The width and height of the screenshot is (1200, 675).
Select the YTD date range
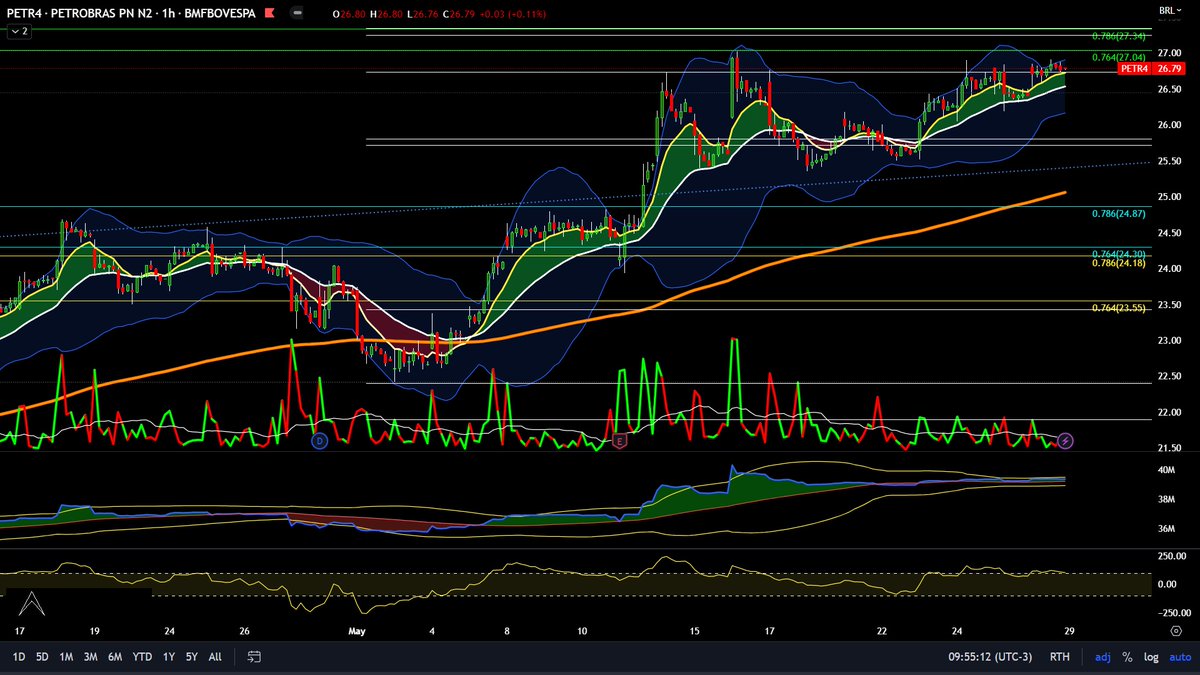pos(142,657)
